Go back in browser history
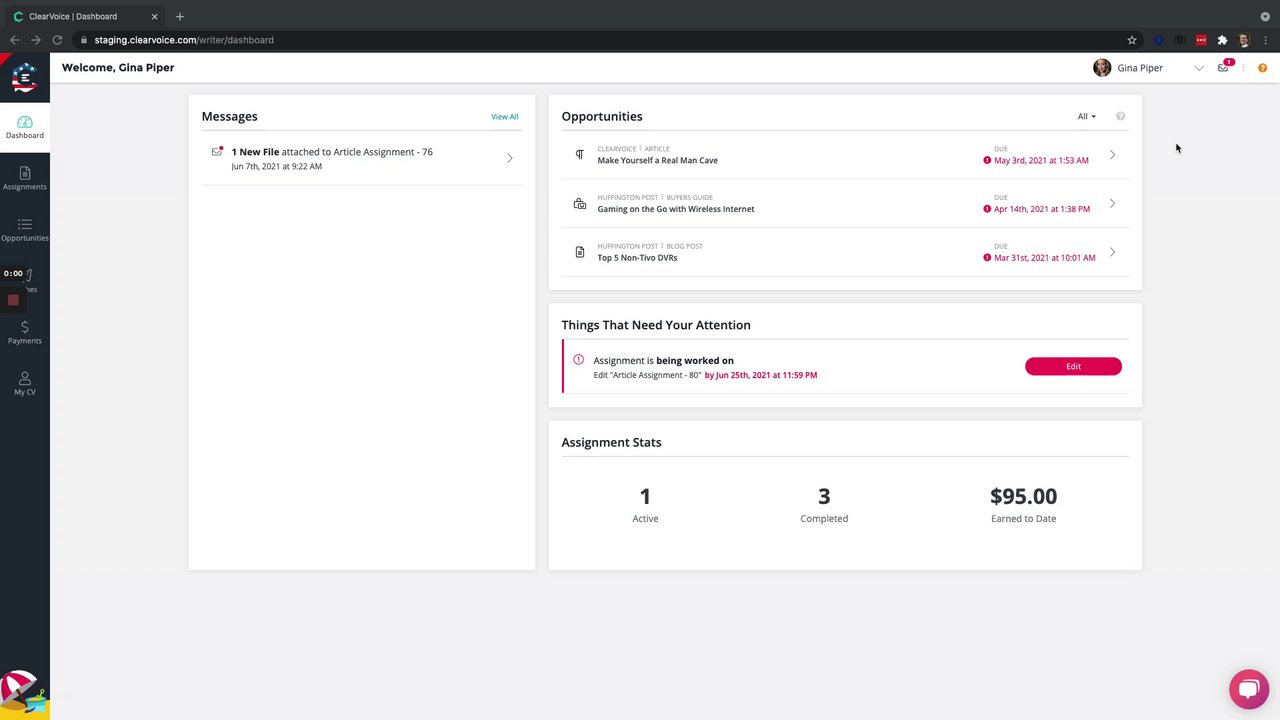 [14, 40]
